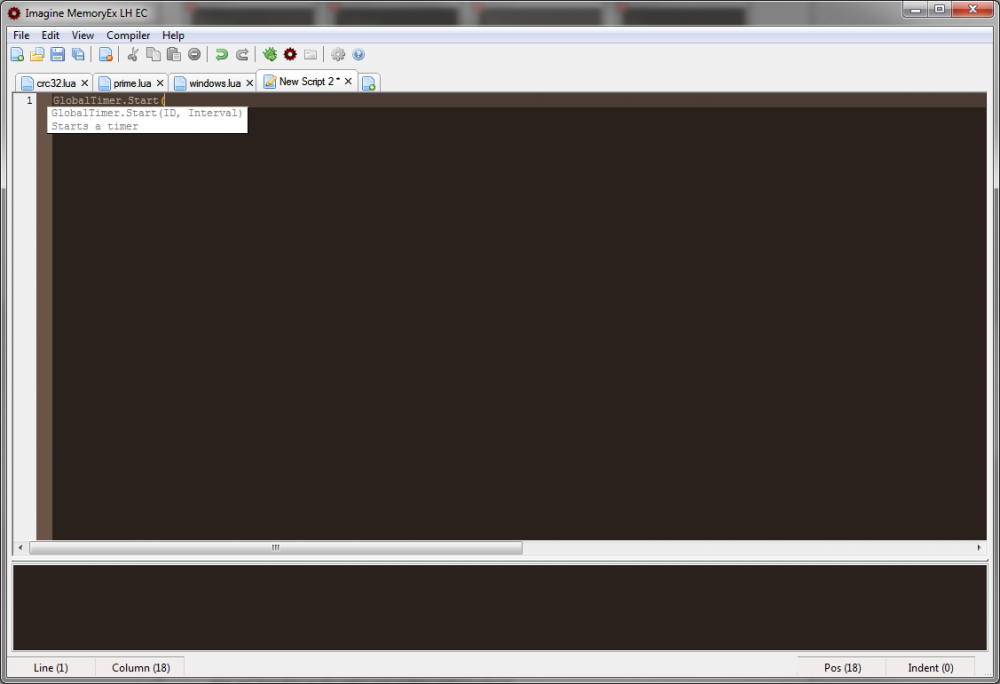Click the dark red gear compile icon

290,55
